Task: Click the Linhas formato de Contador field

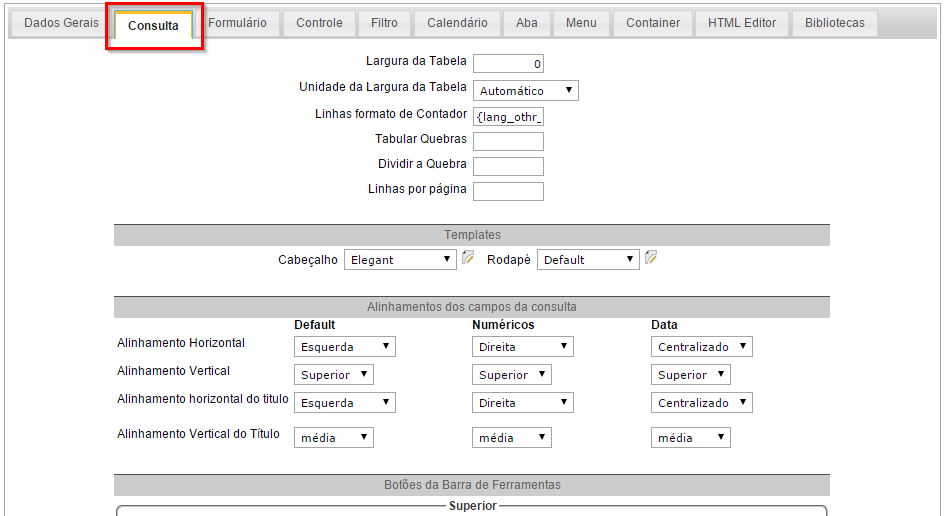Action: pyautogui.click(x=508, y=117)
